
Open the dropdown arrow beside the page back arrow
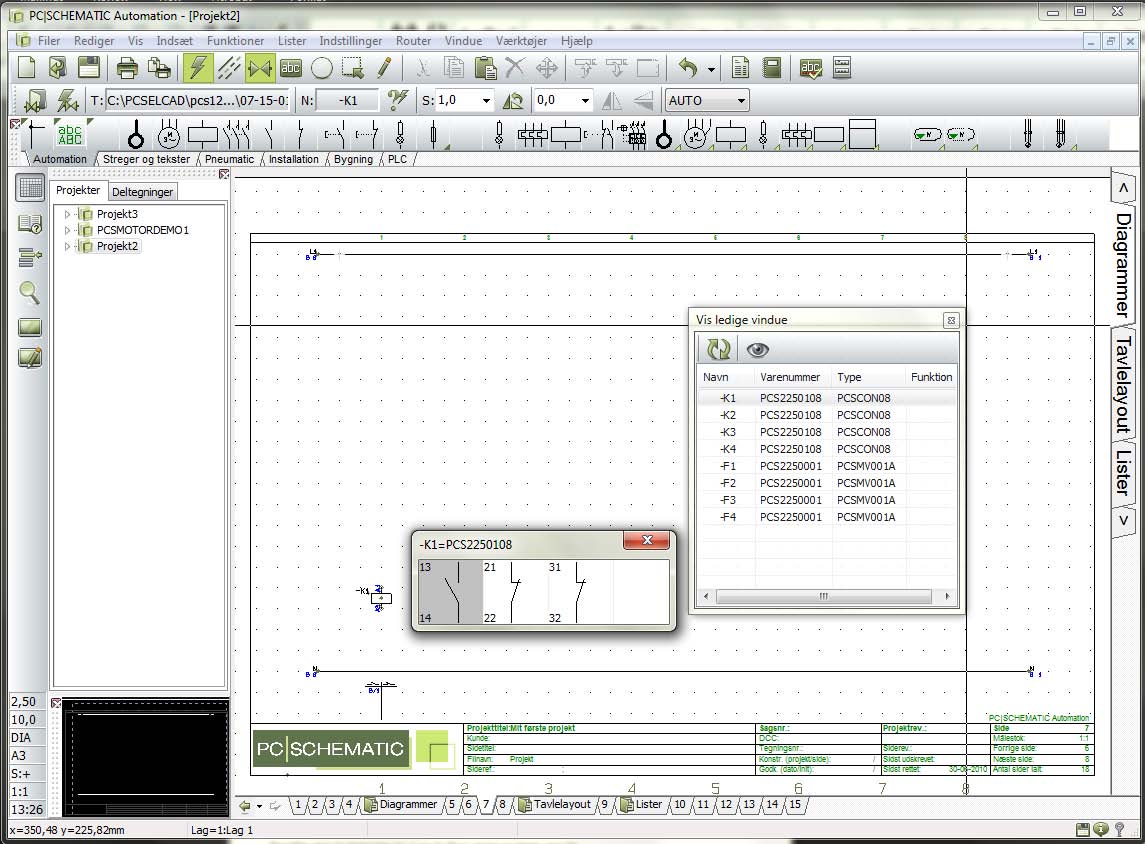259,806
